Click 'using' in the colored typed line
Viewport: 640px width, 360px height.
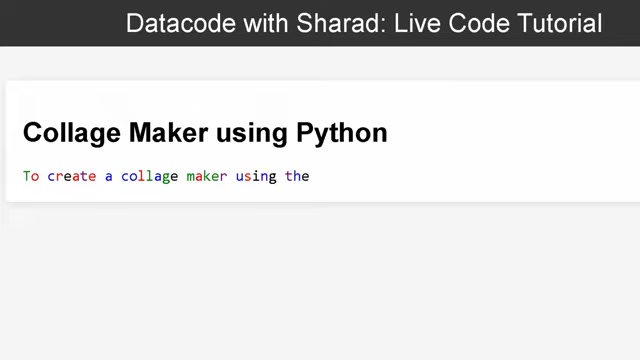pos(256,177)
